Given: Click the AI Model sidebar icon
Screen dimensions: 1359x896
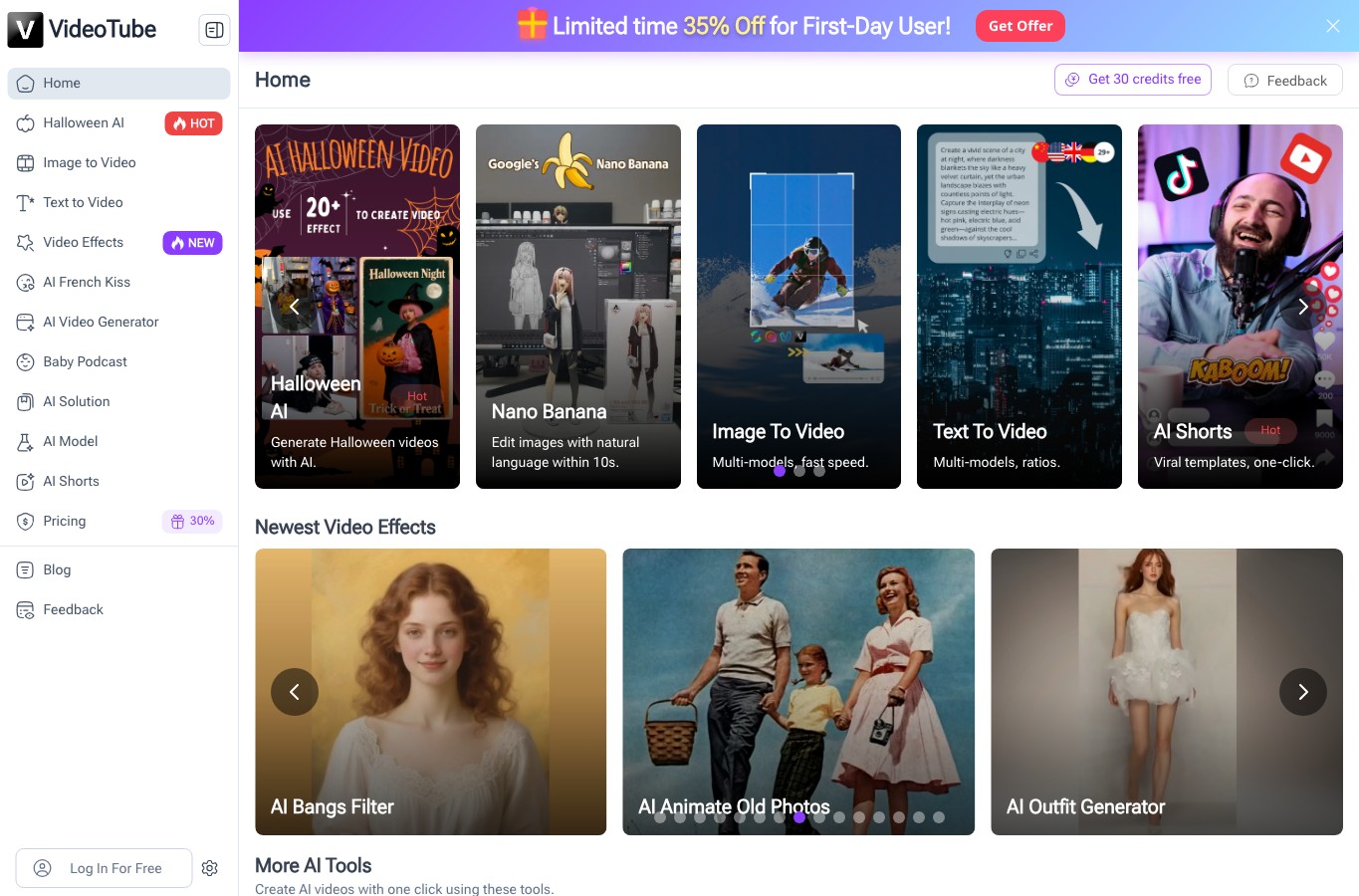Looking at the screenshot, I should click(x=26, y=442).
